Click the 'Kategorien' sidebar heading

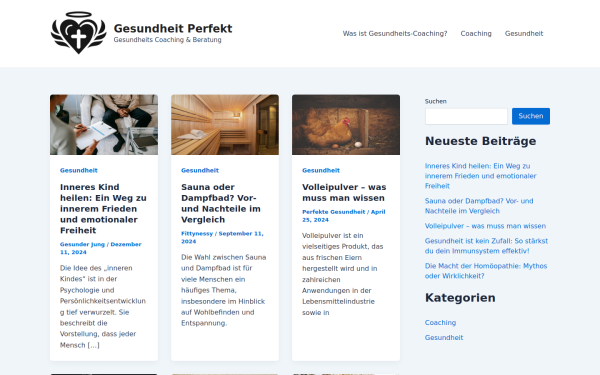coord(460,298)
